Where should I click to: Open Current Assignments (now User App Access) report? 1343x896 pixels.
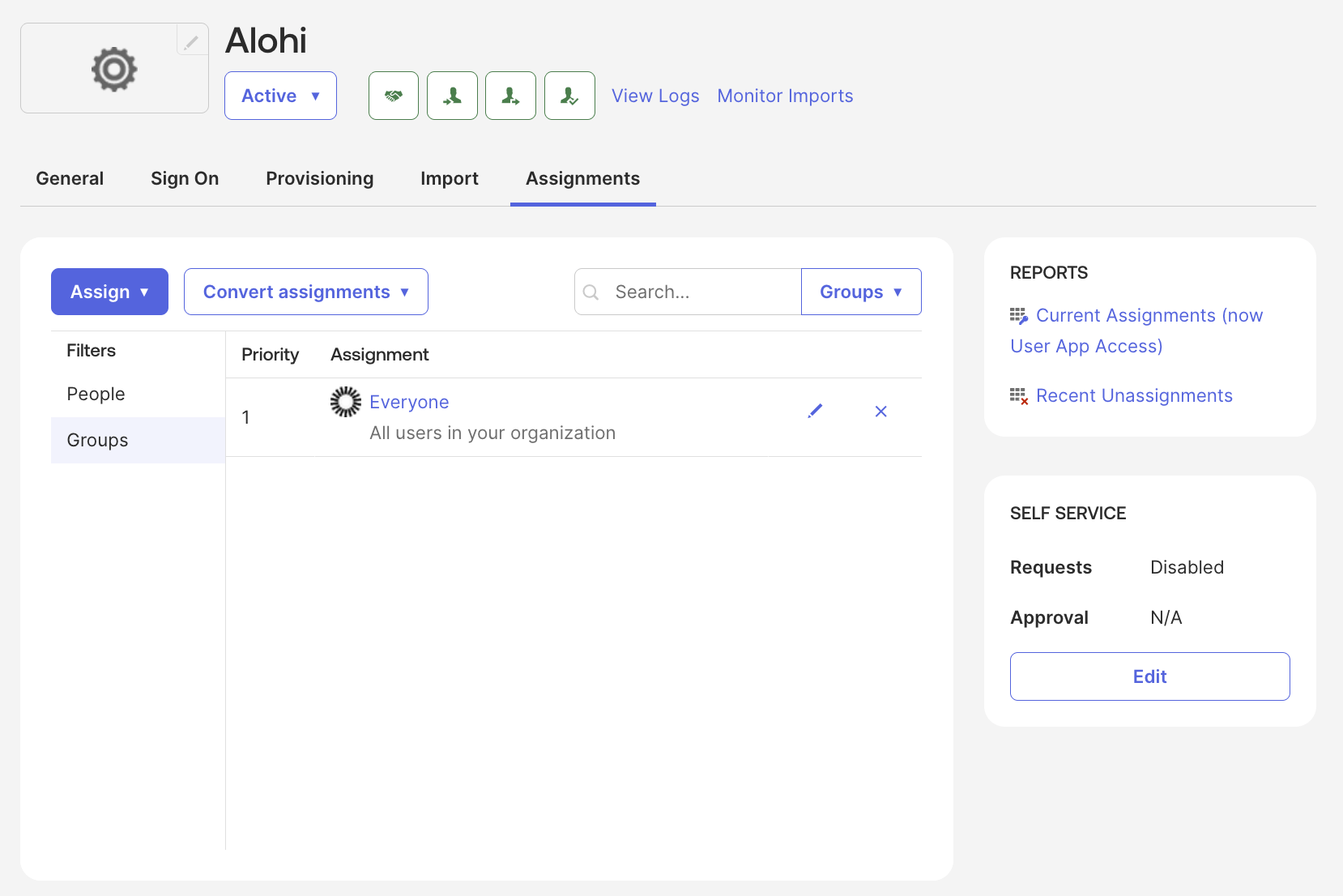[1137, 331]
